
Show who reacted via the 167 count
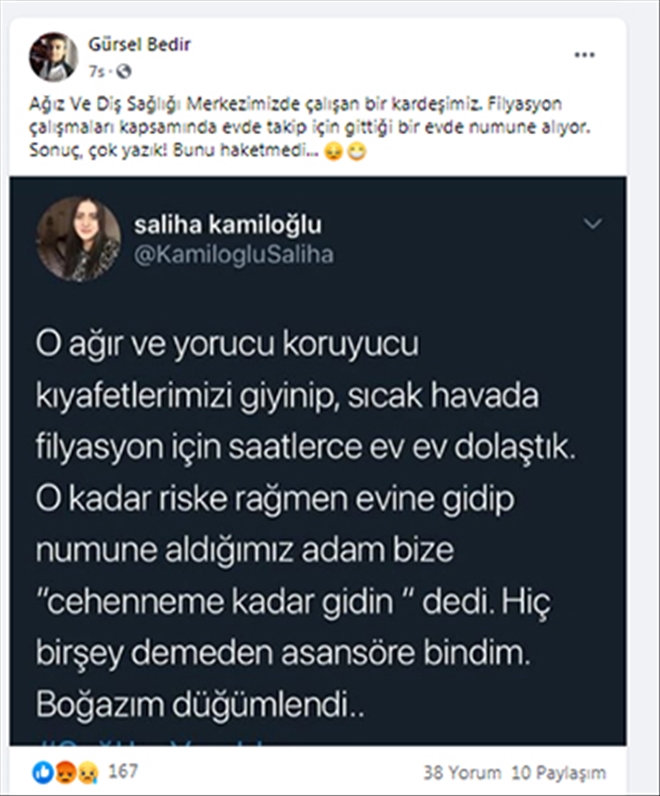[124, 771]
